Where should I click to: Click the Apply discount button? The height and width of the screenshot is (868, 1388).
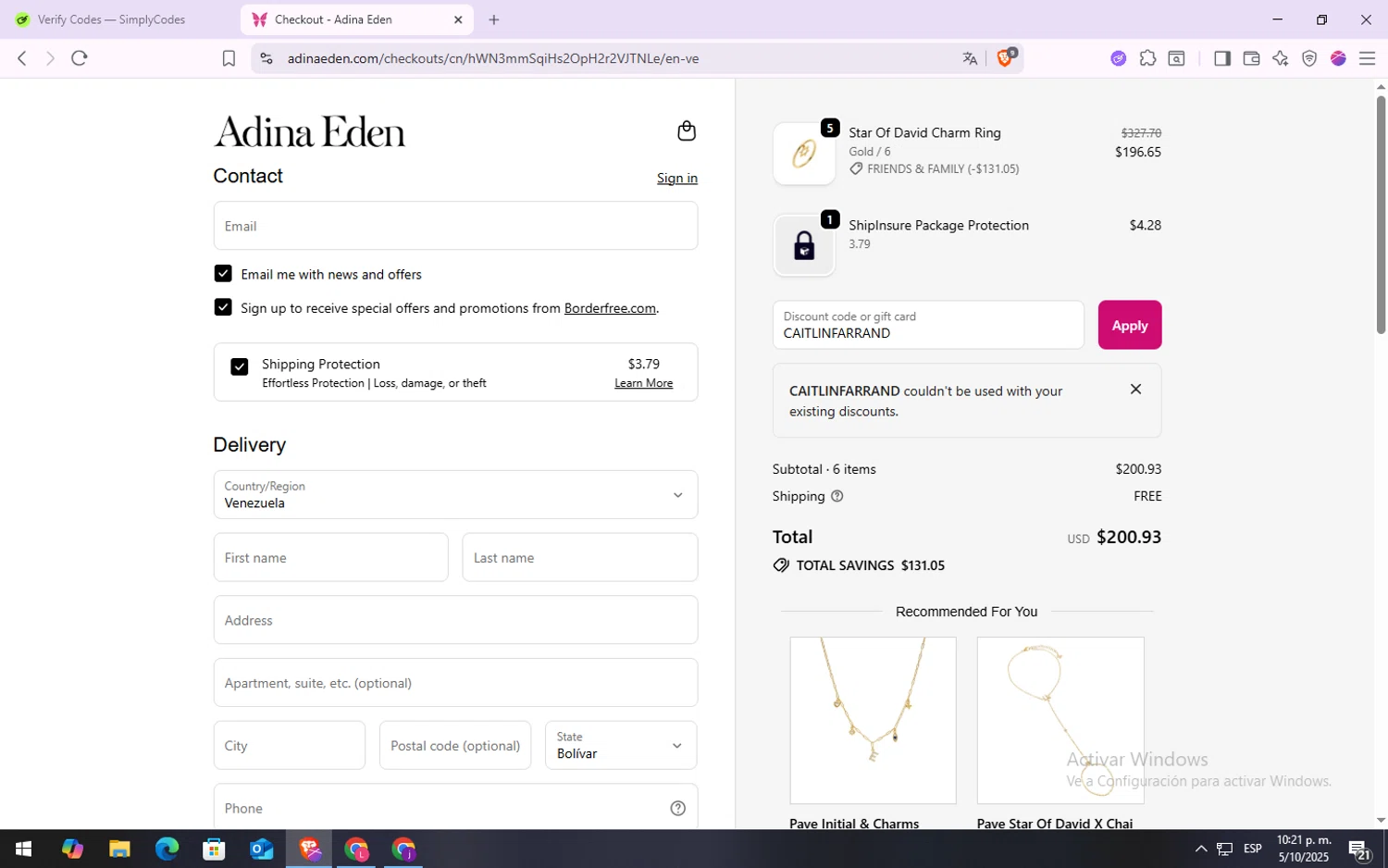[x=1129, y=325]
